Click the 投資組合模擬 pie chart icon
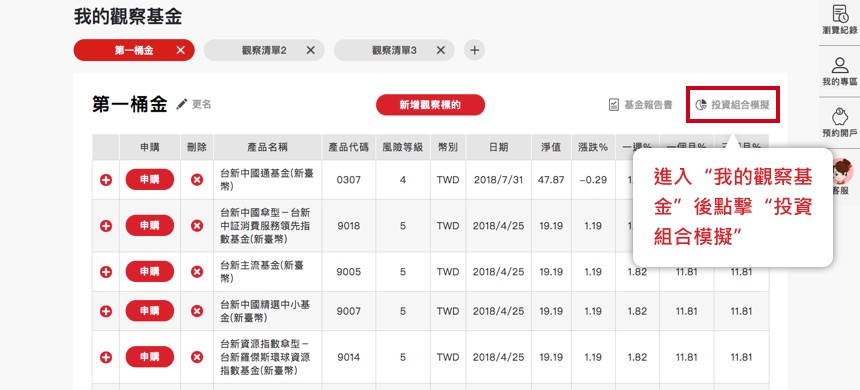The width and height of the screenshot is (860, 390). pyautogui.click(x=700, y=105)
